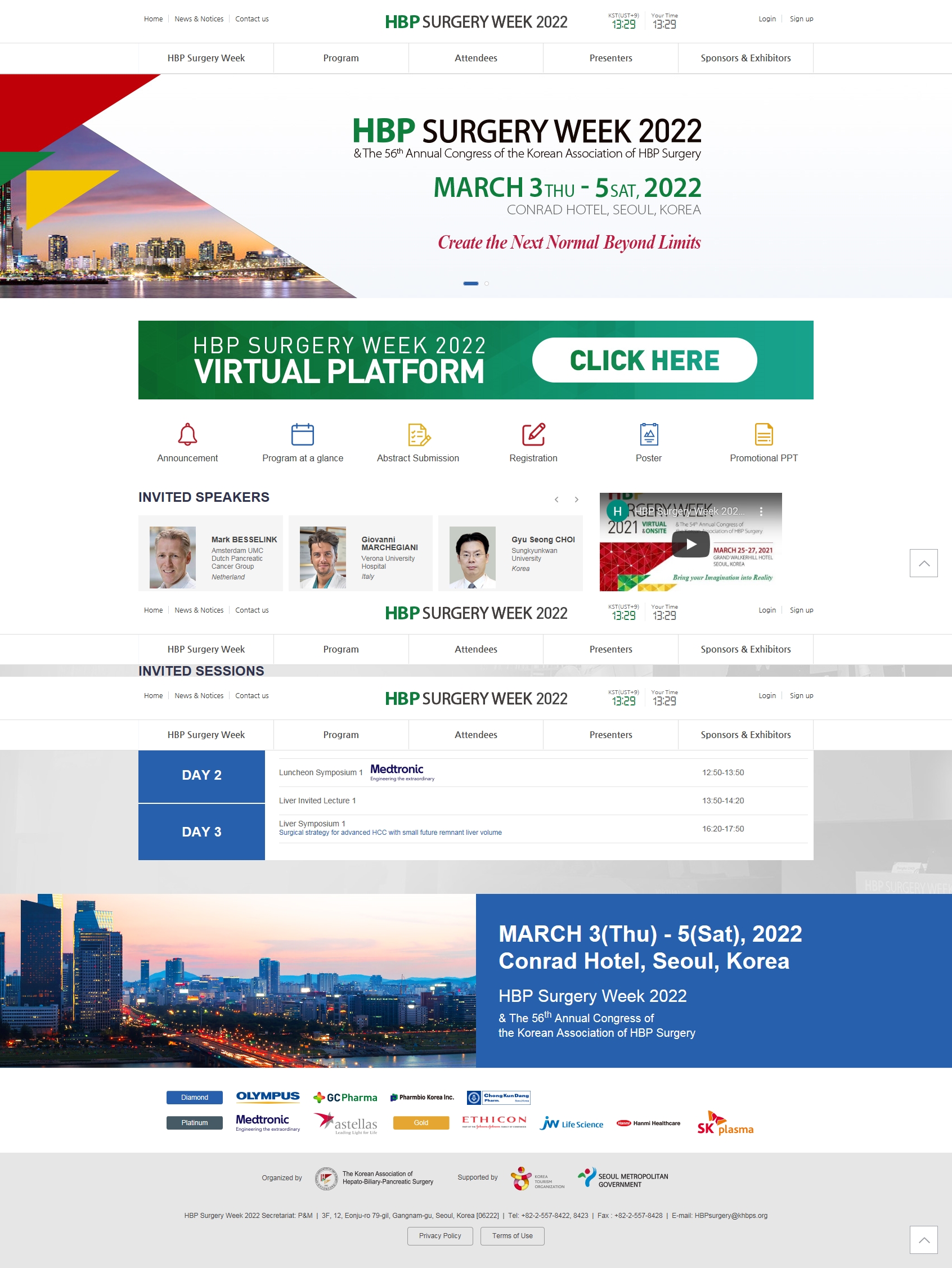Switch to the DAY 3 sessions tab
This screenshot has height=1268, width=952.
[x=201, y=832]
